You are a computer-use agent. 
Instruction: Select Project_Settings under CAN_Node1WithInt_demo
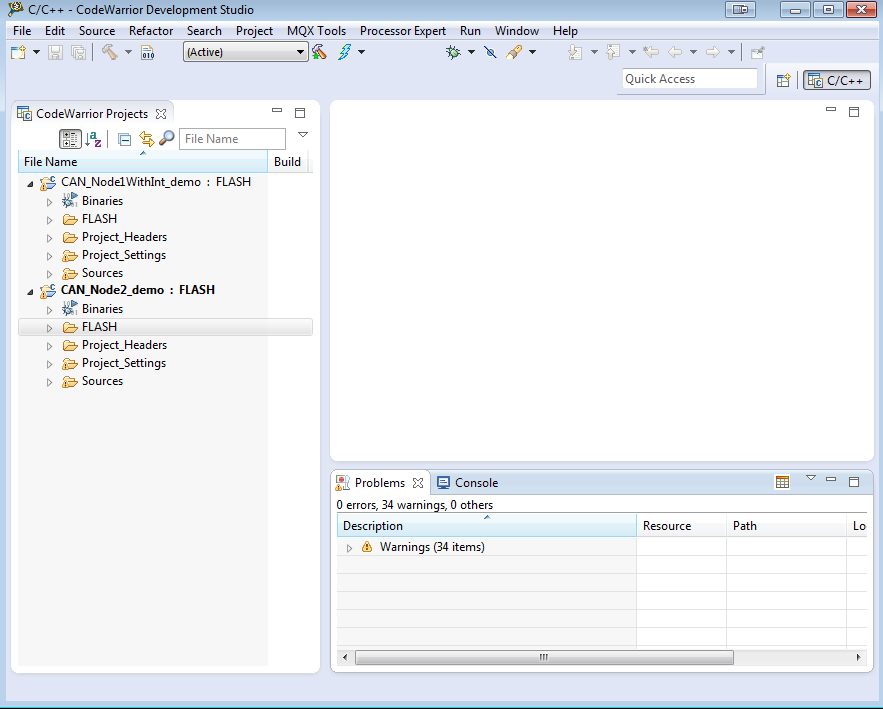[x=124, y=255]
